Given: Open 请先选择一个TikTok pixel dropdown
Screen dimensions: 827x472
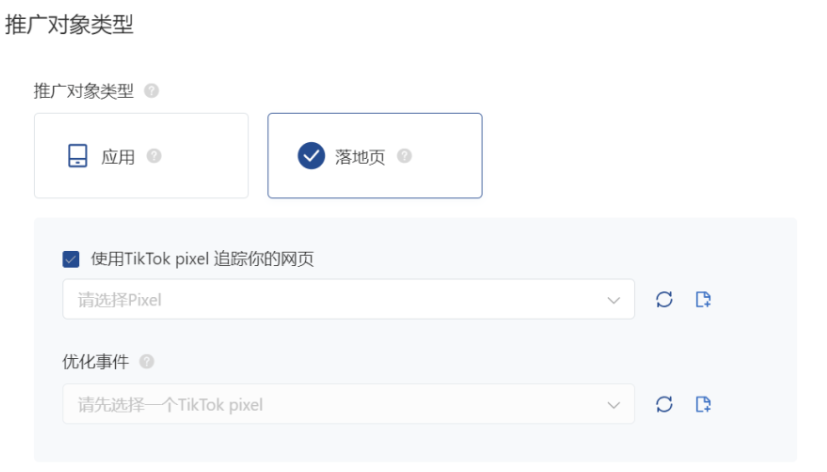Looking at the screenshot, I should click(x=349, y=404).
